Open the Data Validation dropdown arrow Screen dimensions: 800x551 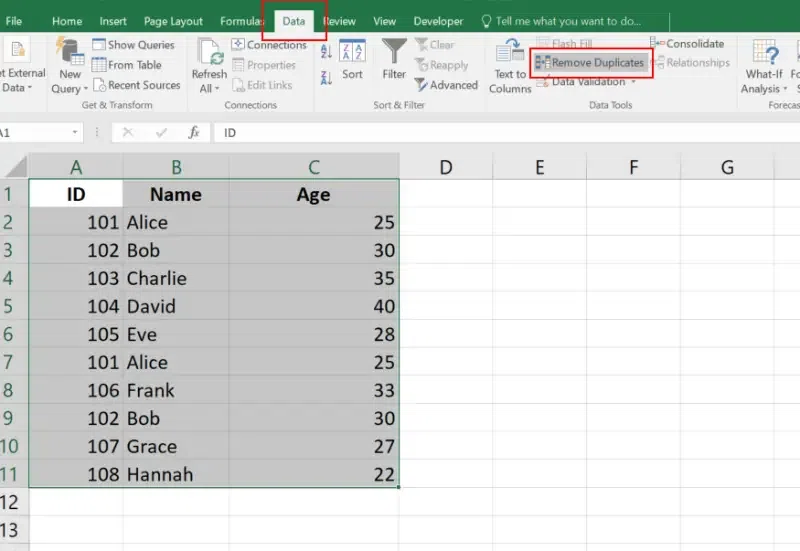(633, 83)
